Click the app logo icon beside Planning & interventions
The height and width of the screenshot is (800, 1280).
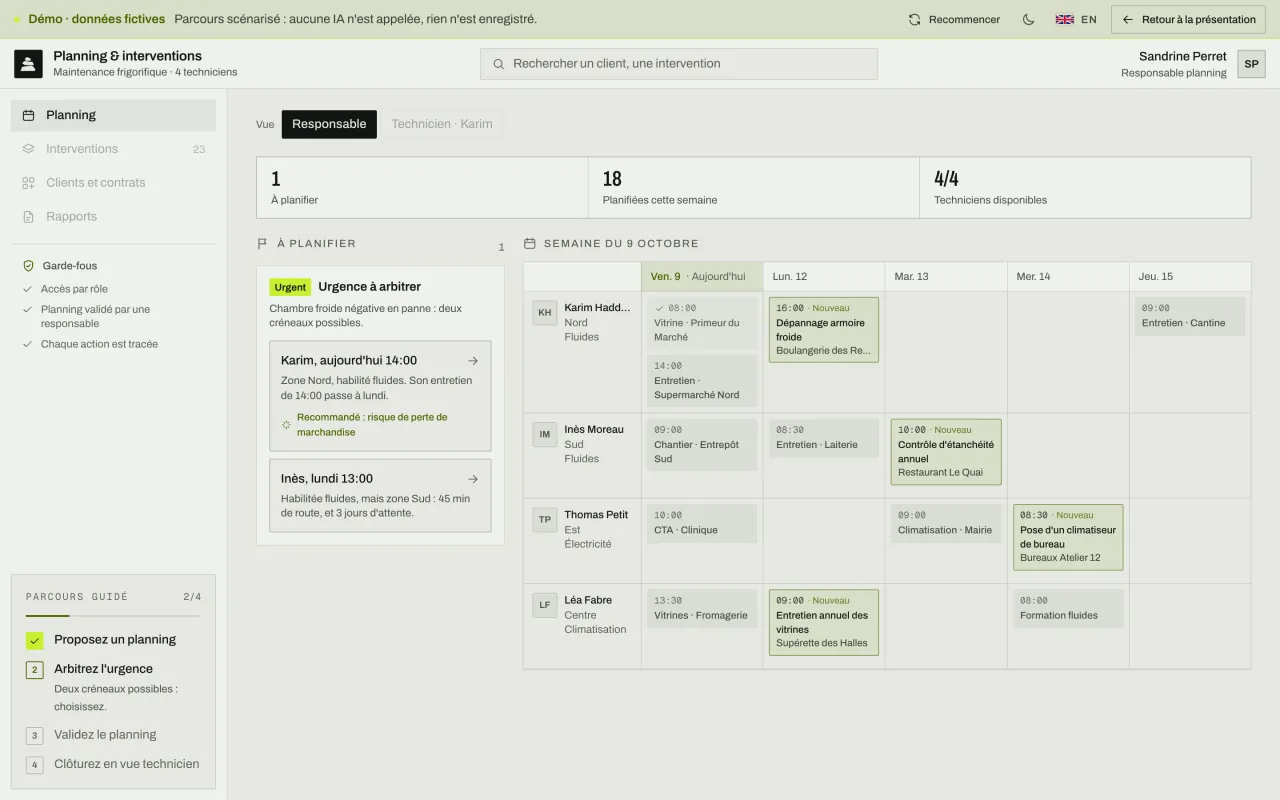[28, 64]
